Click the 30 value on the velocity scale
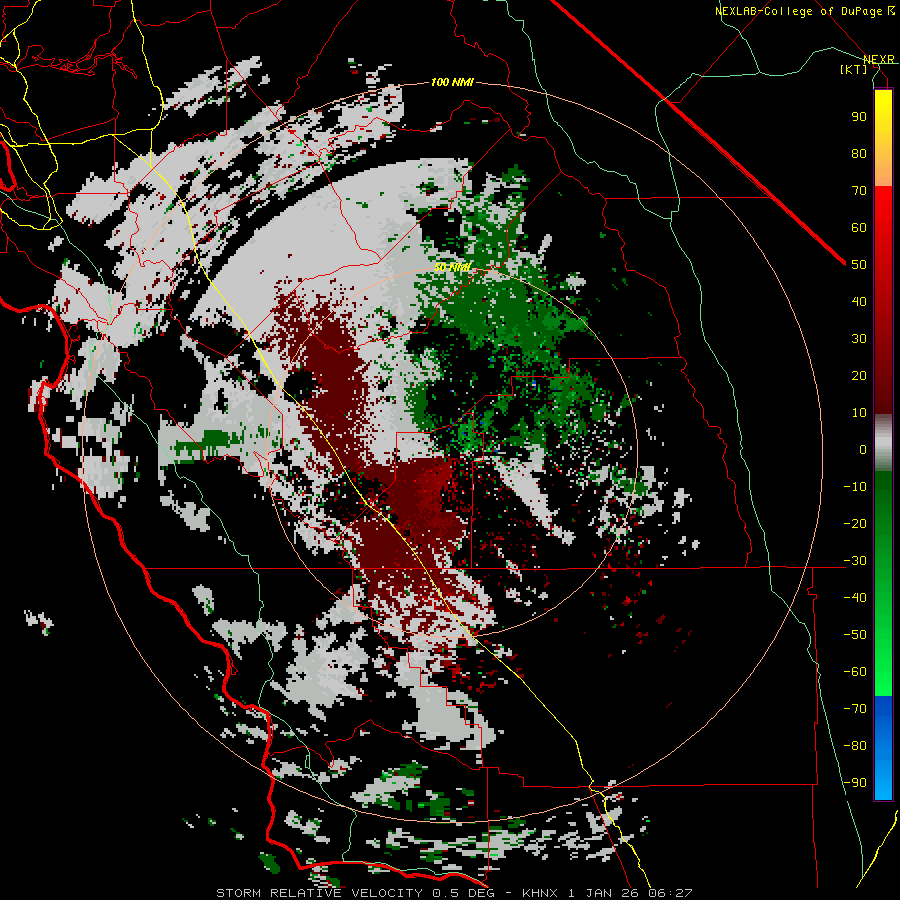900x900 pixels. 859,339
